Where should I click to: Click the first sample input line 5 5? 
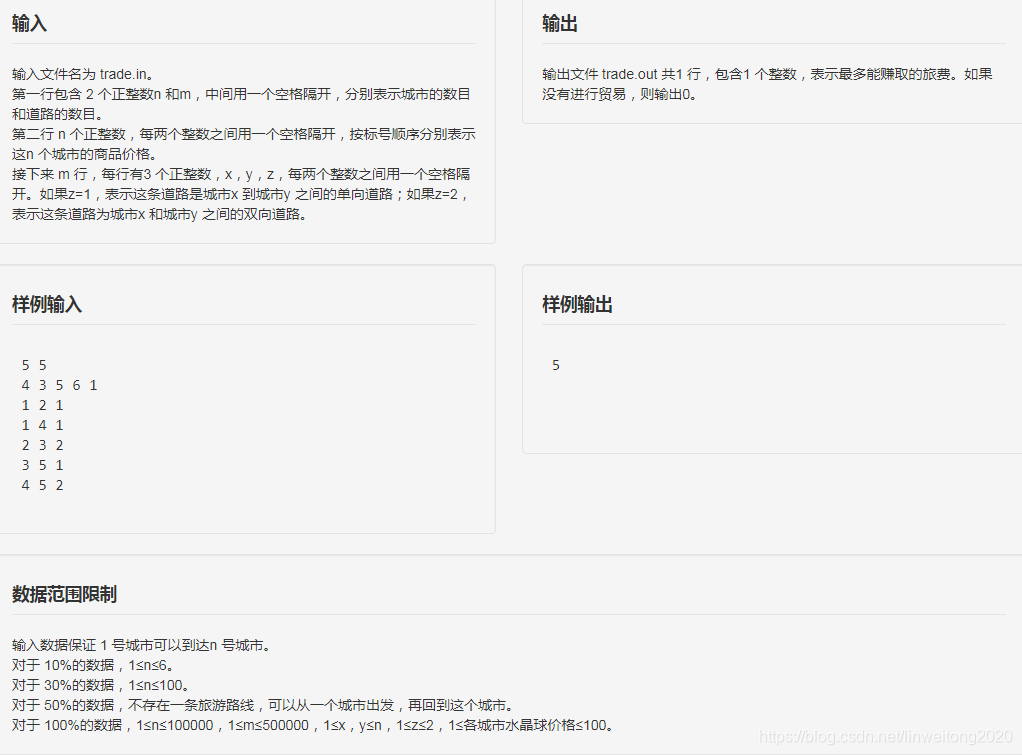pos(32,364)
